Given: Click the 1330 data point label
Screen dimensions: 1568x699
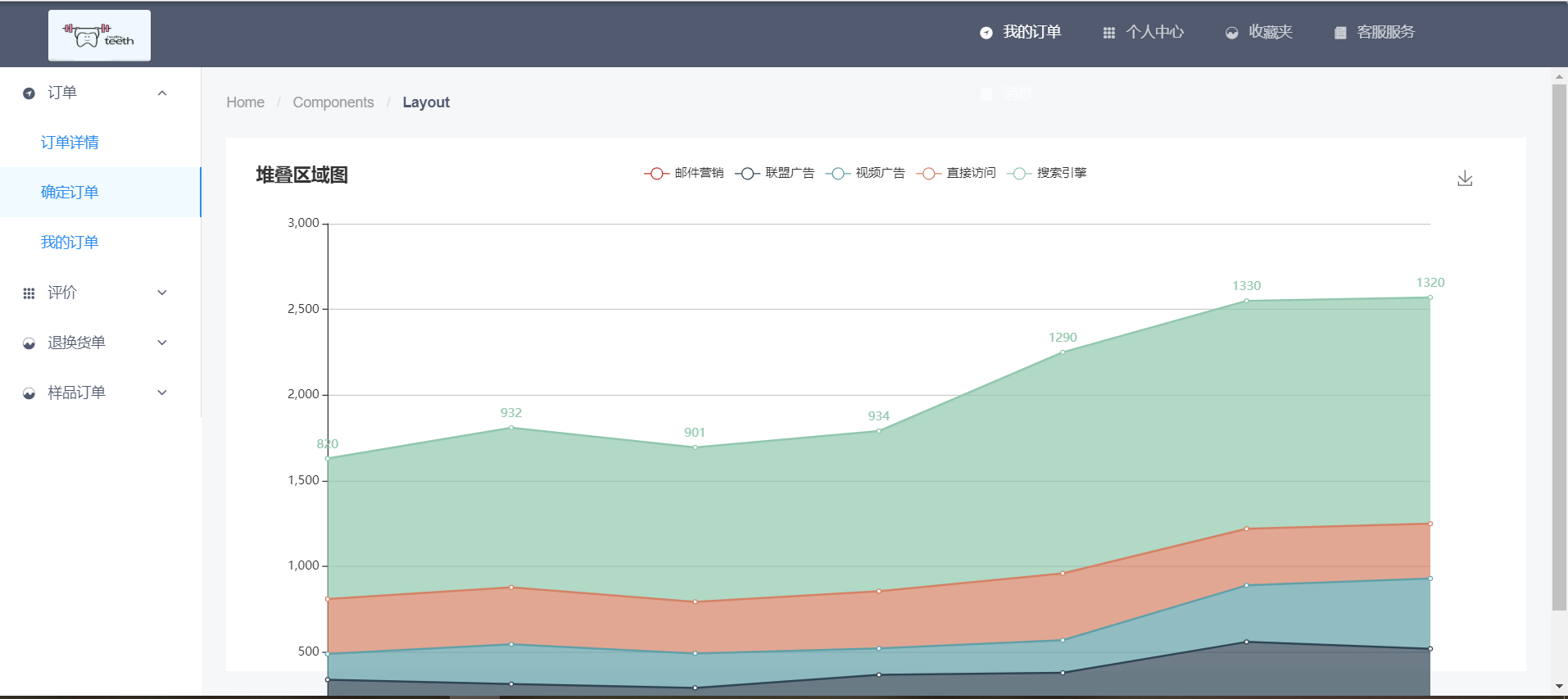Looking at the screenshot, I should click(1246, 286).
